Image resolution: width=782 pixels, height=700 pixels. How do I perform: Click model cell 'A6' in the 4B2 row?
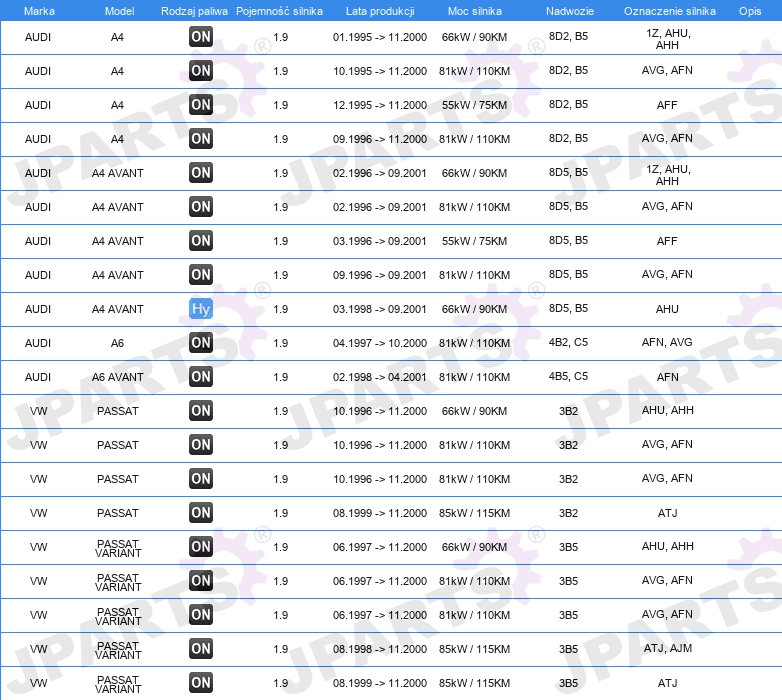(x=117, y=343)
